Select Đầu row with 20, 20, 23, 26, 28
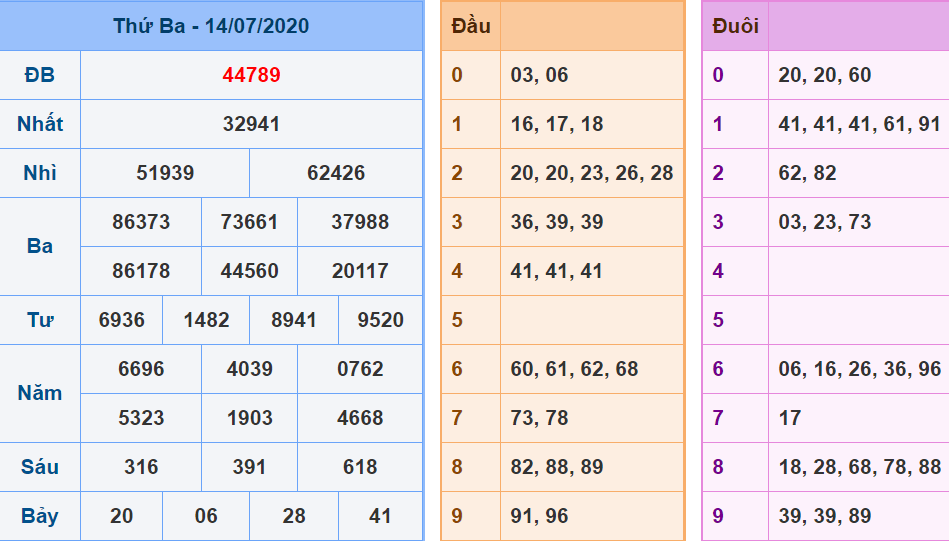Viewport: 949px width, 541px height. point(591,173)
